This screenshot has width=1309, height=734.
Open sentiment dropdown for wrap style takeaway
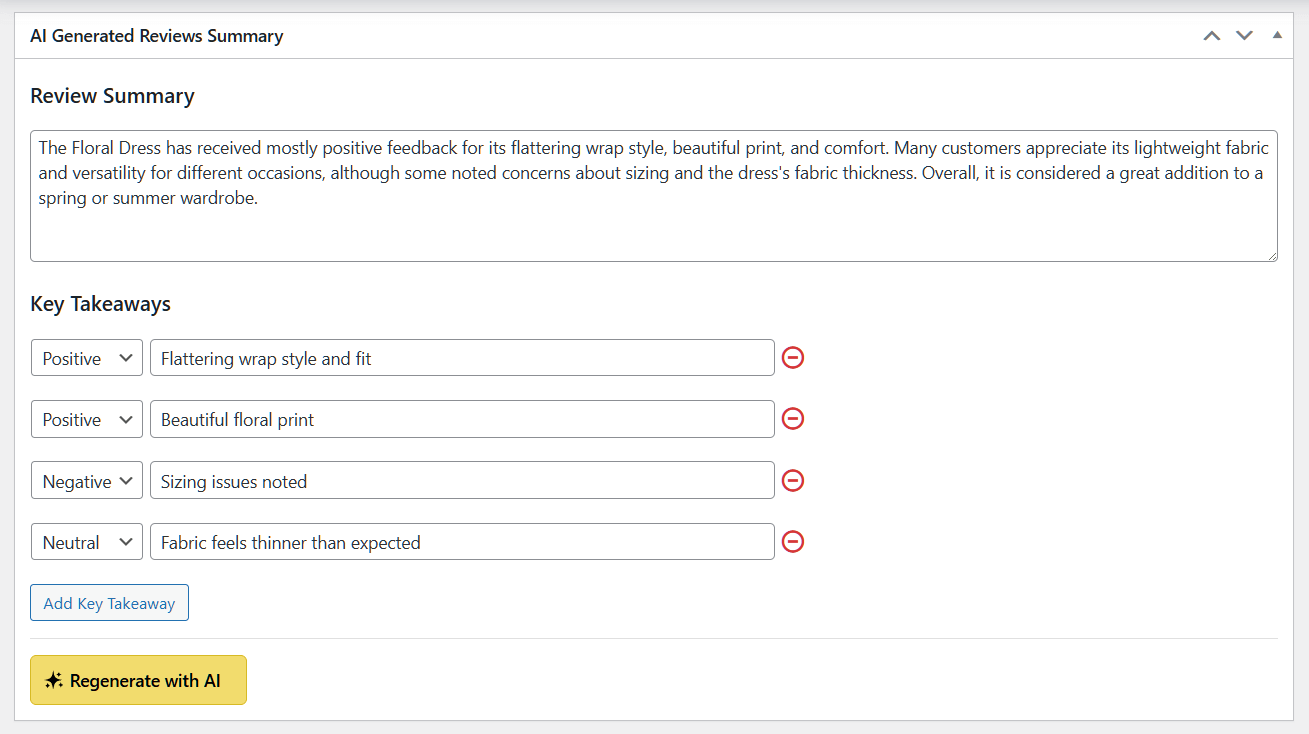(x=87, y=358)
